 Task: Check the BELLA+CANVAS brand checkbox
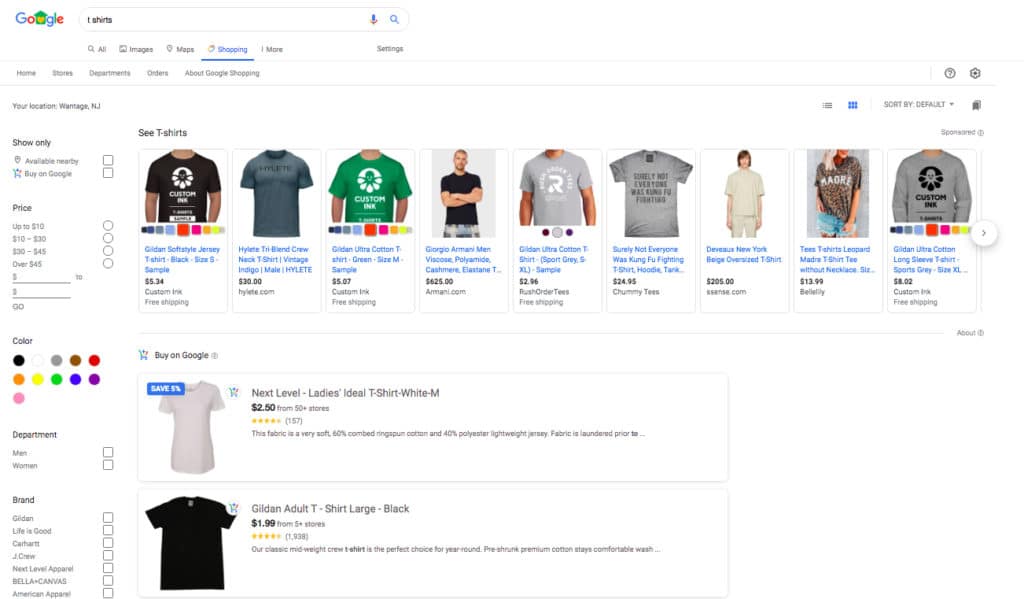coord(108,581)
